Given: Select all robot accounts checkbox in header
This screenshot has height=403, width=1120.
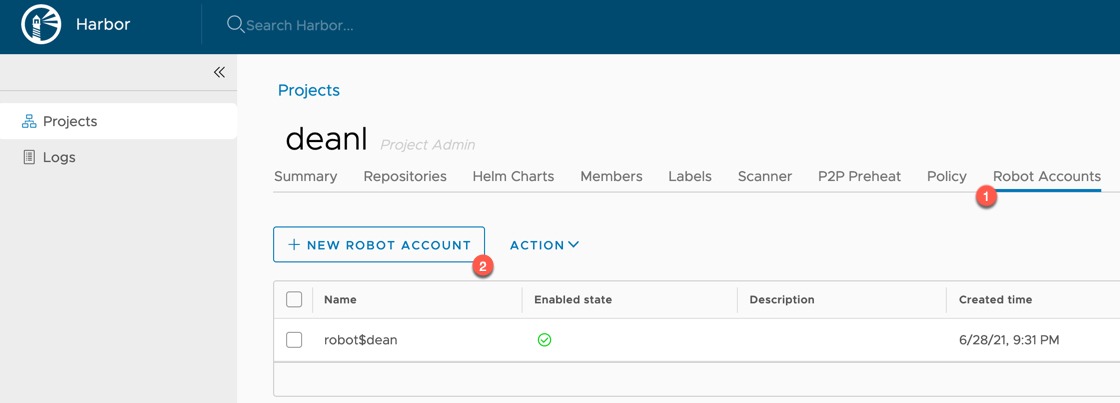Looking at the screenshot, I should click(x=294, y=299).
